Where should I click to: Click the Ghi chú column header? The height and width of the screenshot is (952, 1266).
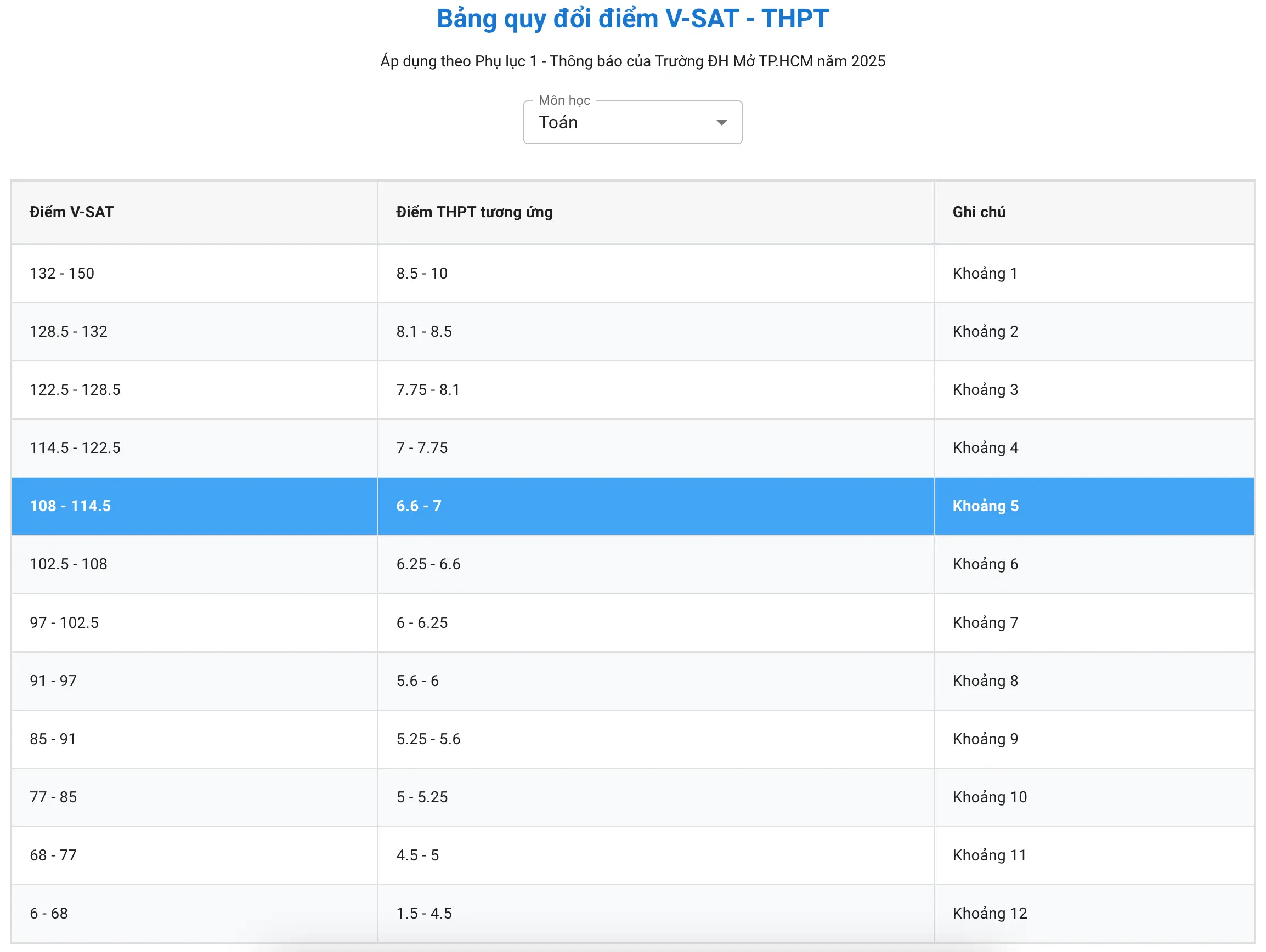click(x=978, y=212)
